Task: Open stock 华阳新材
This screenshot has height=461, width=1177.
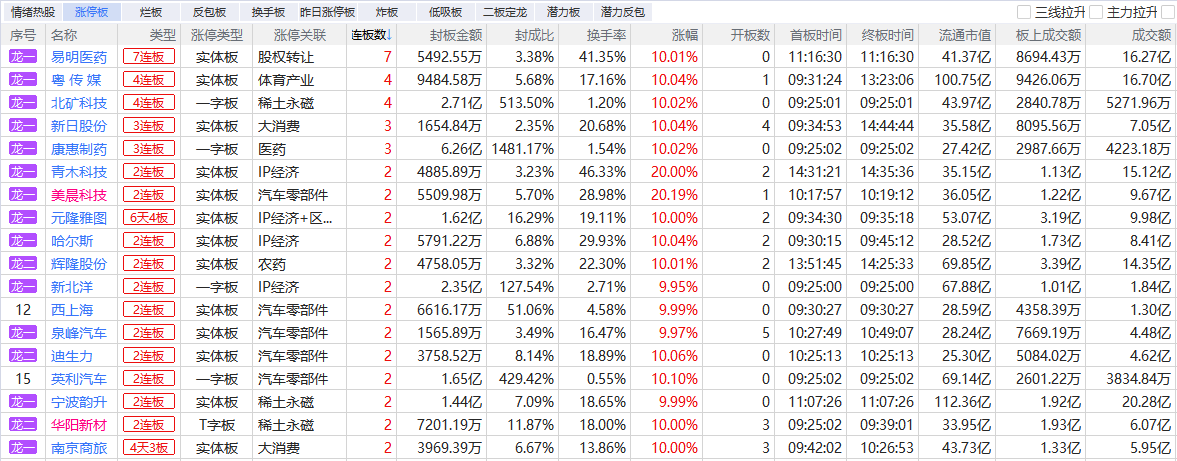Action: (x=78, y=425)
